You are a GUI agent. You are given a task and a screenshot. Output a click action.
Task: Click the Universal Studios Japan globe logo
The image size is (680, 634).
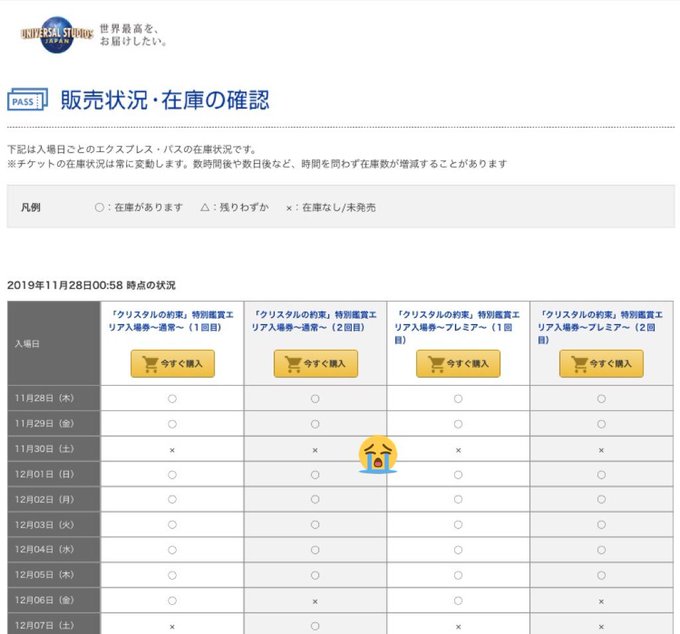click(57, 35)
